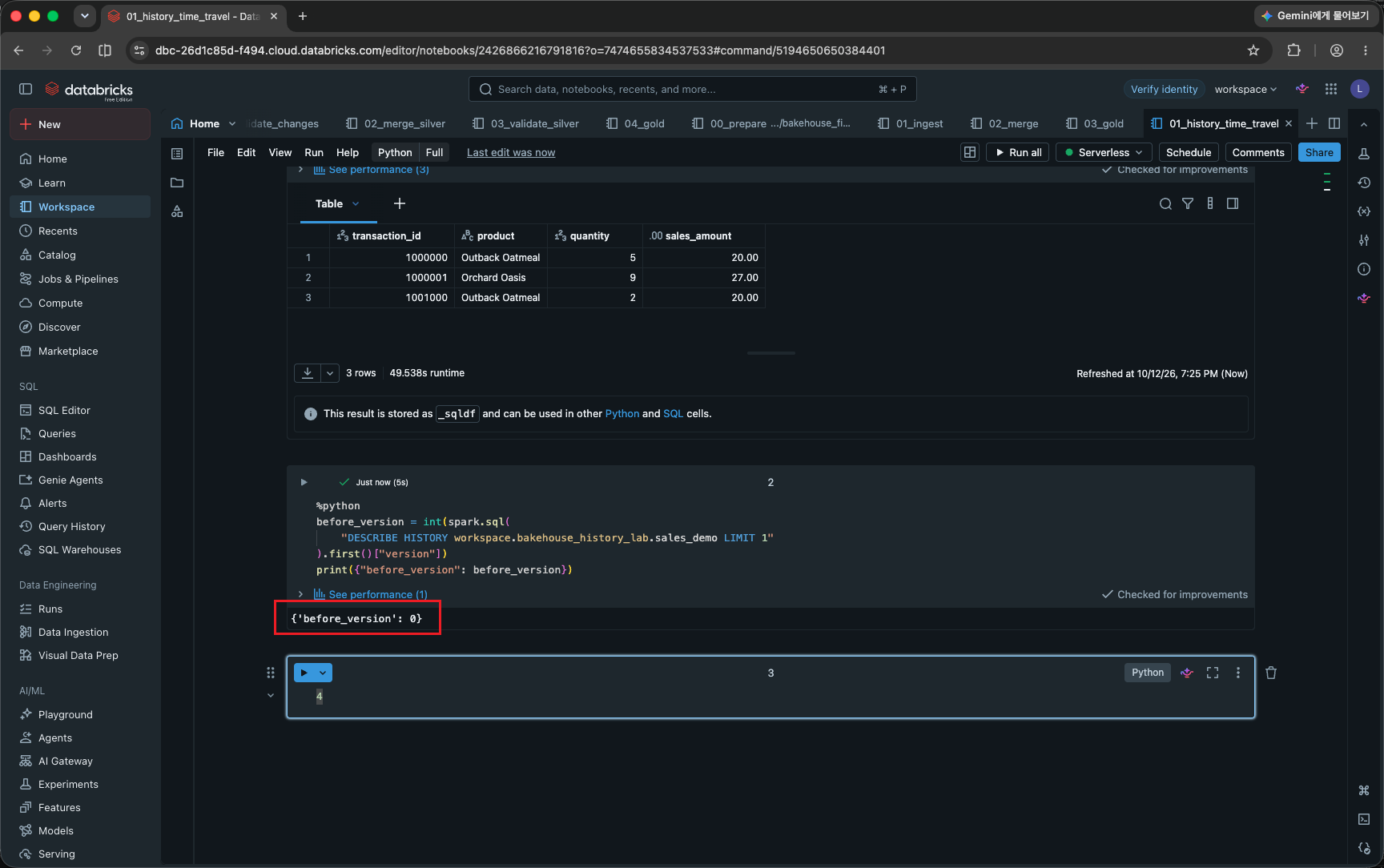Click the Verify identity button
This screenshot has height=868, width=1384.
pos(1164,89)
